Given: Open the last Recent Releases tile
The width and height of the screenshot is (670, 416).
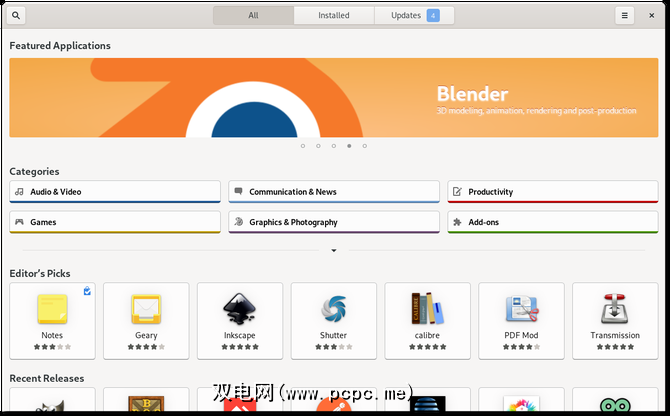Looking at the screenshot, I should (615, 400).
